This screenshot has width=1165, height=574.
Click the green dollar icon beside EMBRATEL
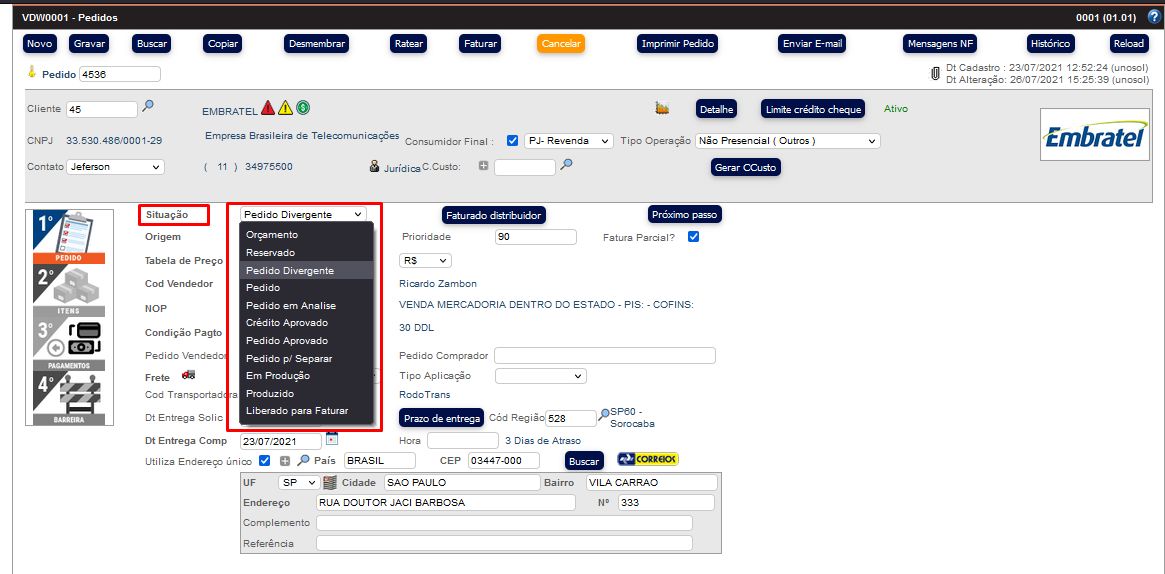coord(302,108)
